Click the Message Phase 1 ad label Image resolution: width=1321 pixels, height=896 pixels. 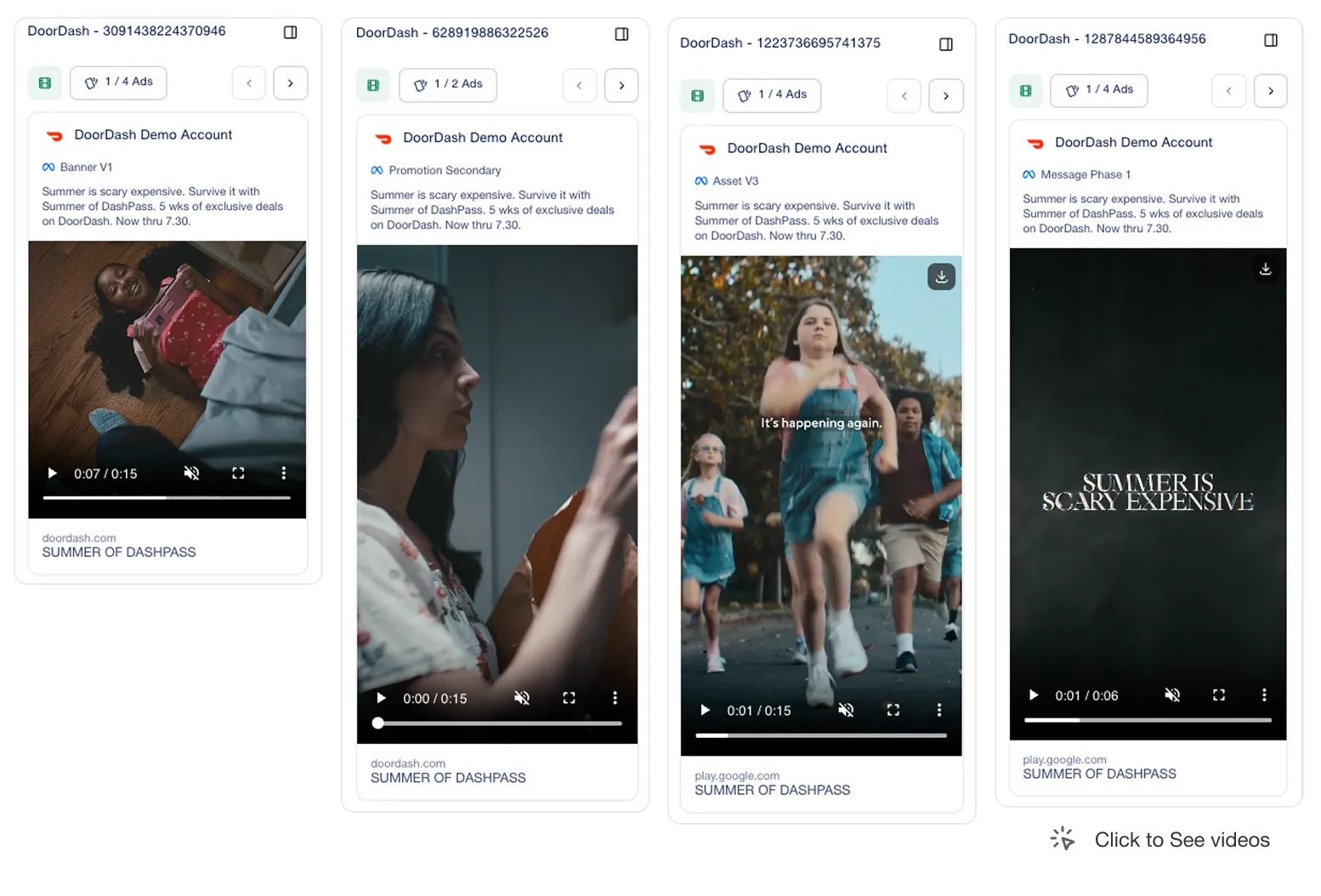[x=1086, y=175]
